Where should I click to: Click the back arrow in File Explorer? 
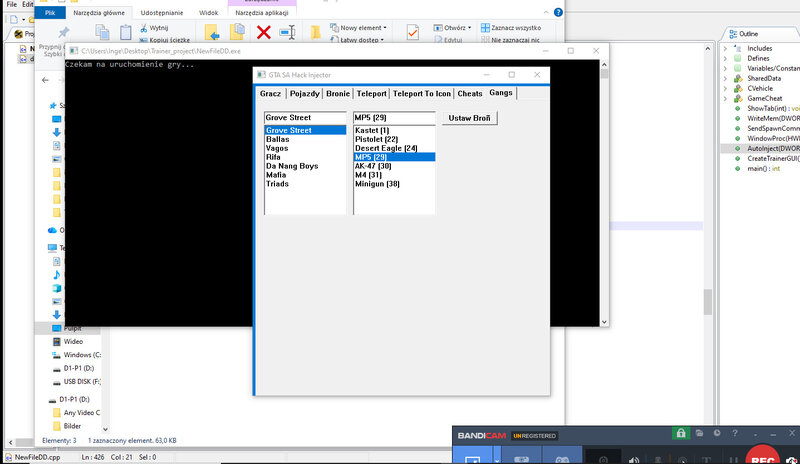click(45, 80)
